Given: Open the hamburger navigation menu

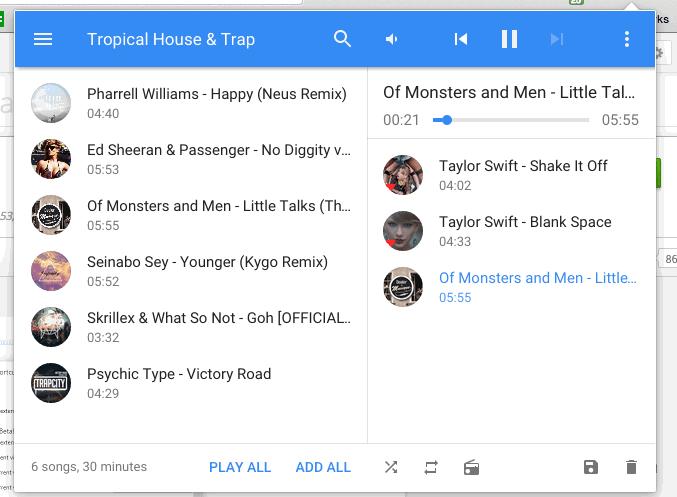Looking at the screenshot, I should tap(43, 39).
